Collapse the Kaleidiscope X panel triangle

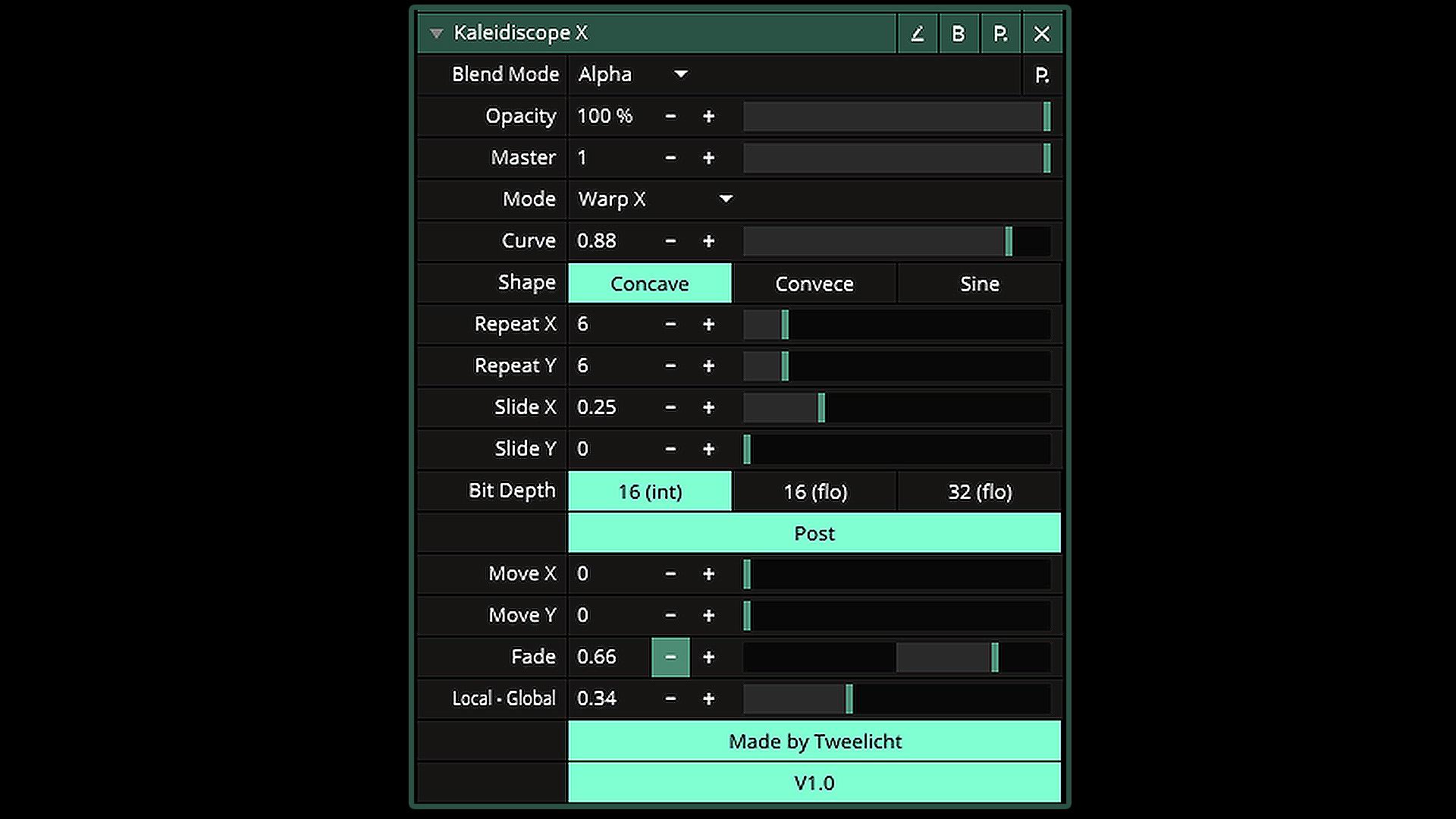click(x=436, y=33)
